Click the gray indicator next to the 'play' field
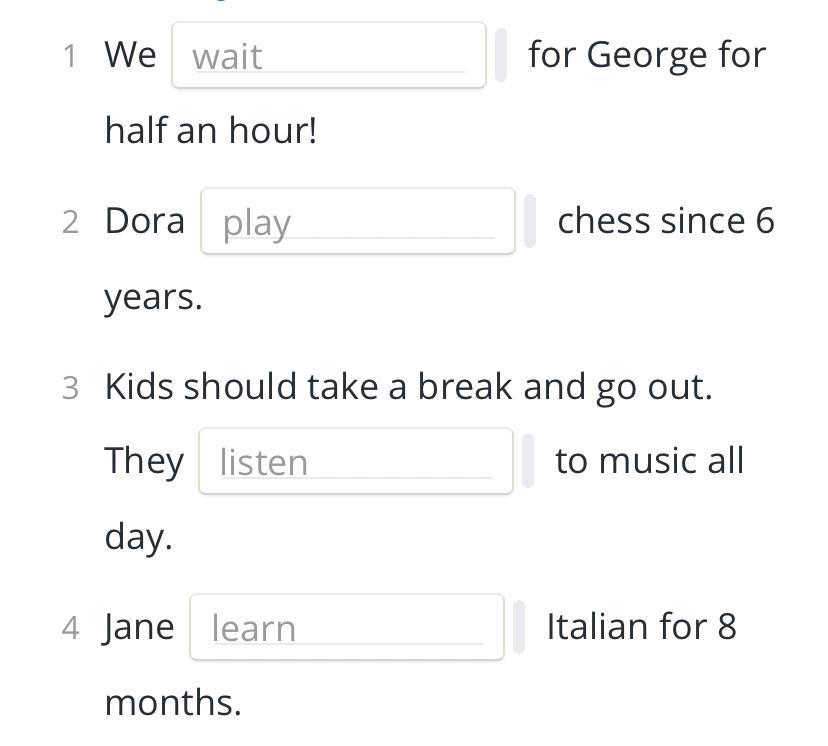Image resolution: width=828 pixels, height=746 pixels. tap(530, 221)
